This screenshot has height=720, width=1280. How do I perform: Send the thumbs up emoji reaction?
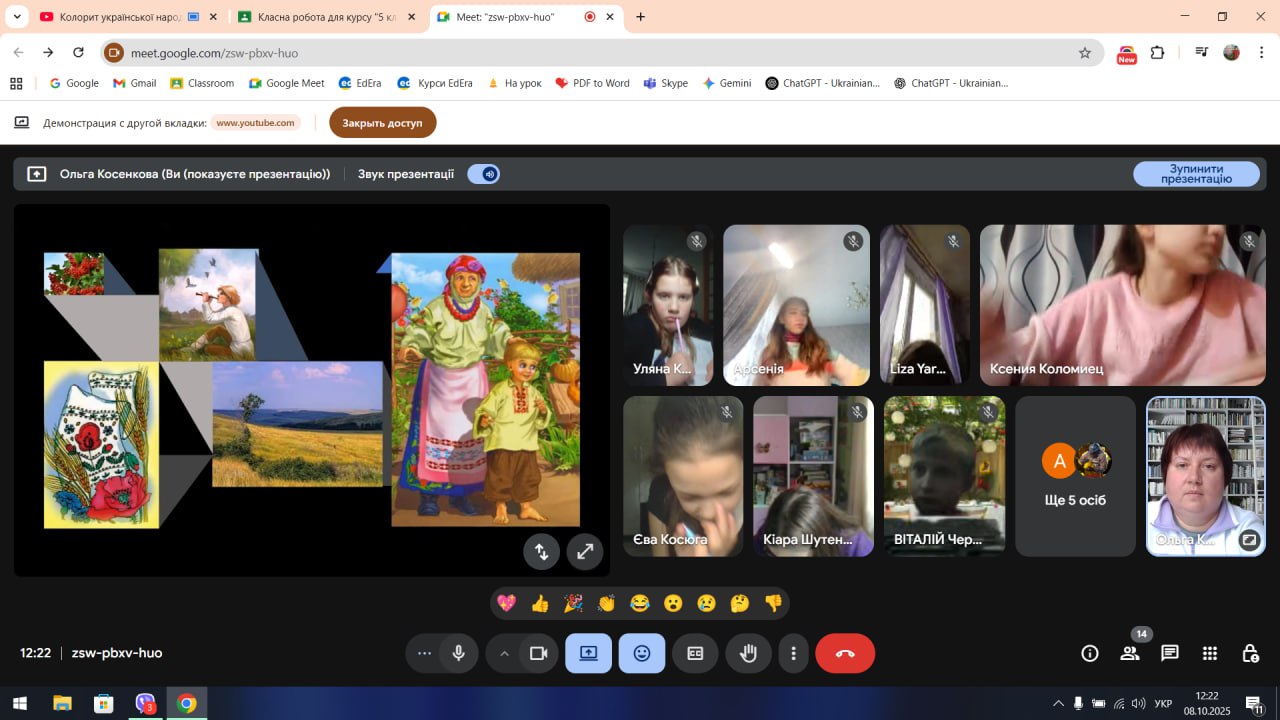pyautogui.click(x=540, y=603)
